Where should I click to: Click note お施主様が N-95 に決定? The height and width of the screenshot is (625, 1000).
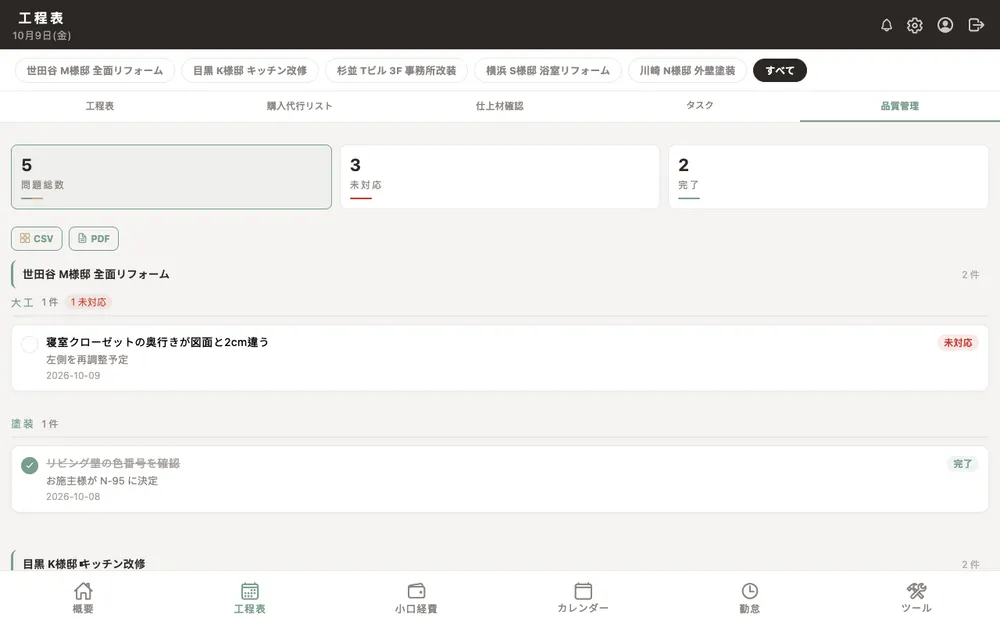click(102, 481)
